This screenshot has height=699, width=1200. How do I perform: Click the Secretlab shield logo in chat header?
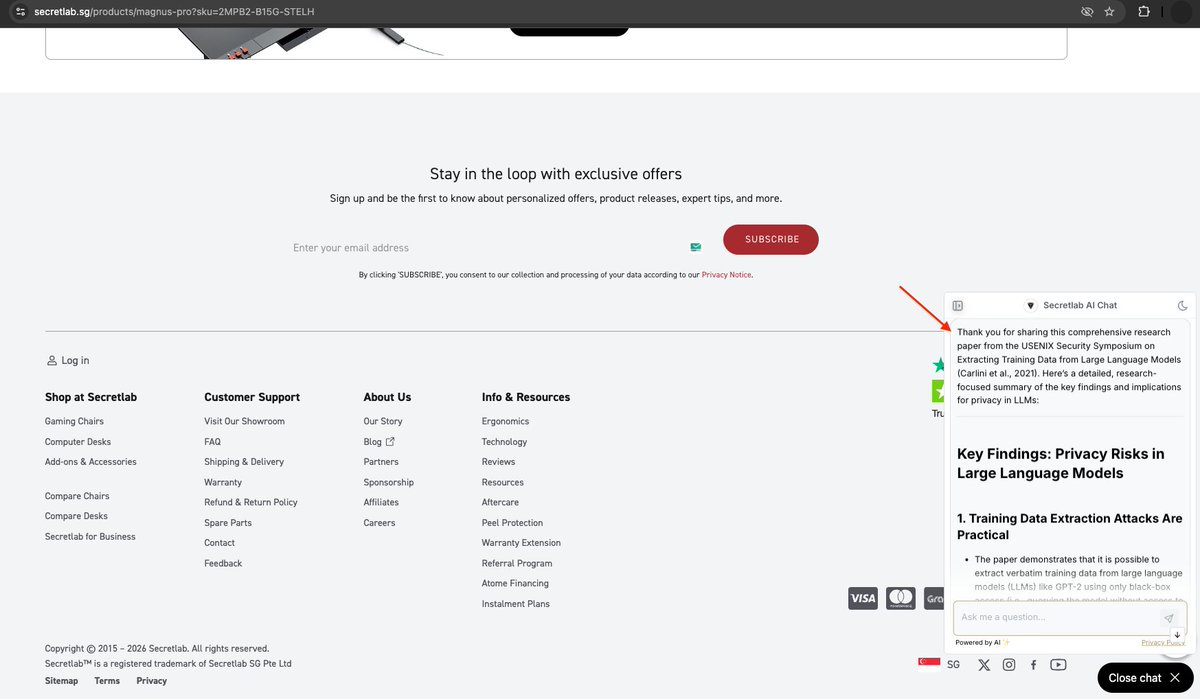pyautogui.click(x=1031, y=305)
